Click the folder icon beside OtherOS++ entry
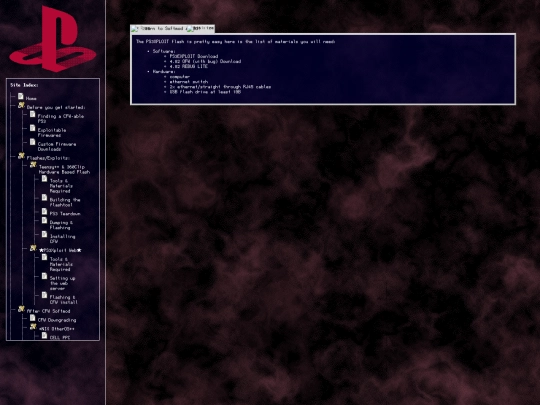The width and height of the screenshot is (540, 405). click(33, 326)
